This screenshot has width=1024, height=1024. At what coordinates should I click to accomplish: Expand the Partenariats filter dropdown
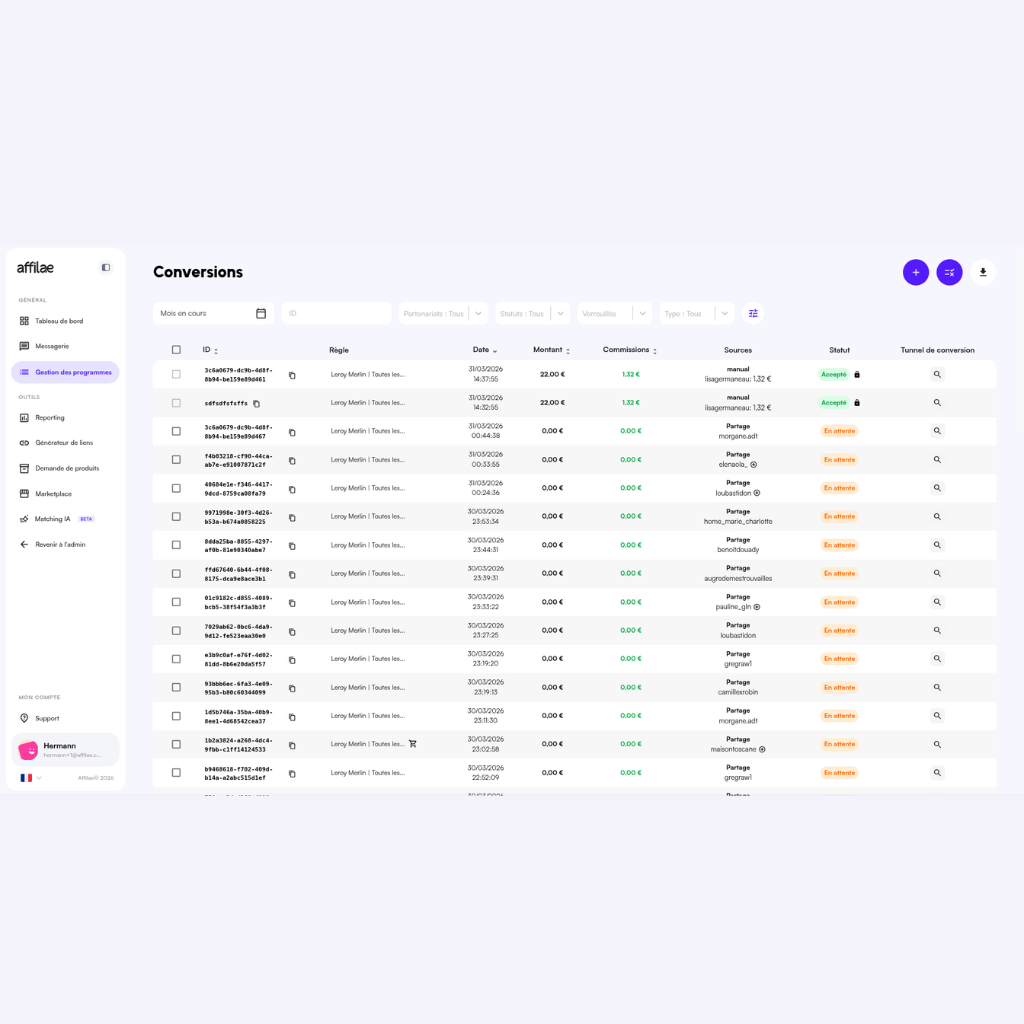click(478, 313)
